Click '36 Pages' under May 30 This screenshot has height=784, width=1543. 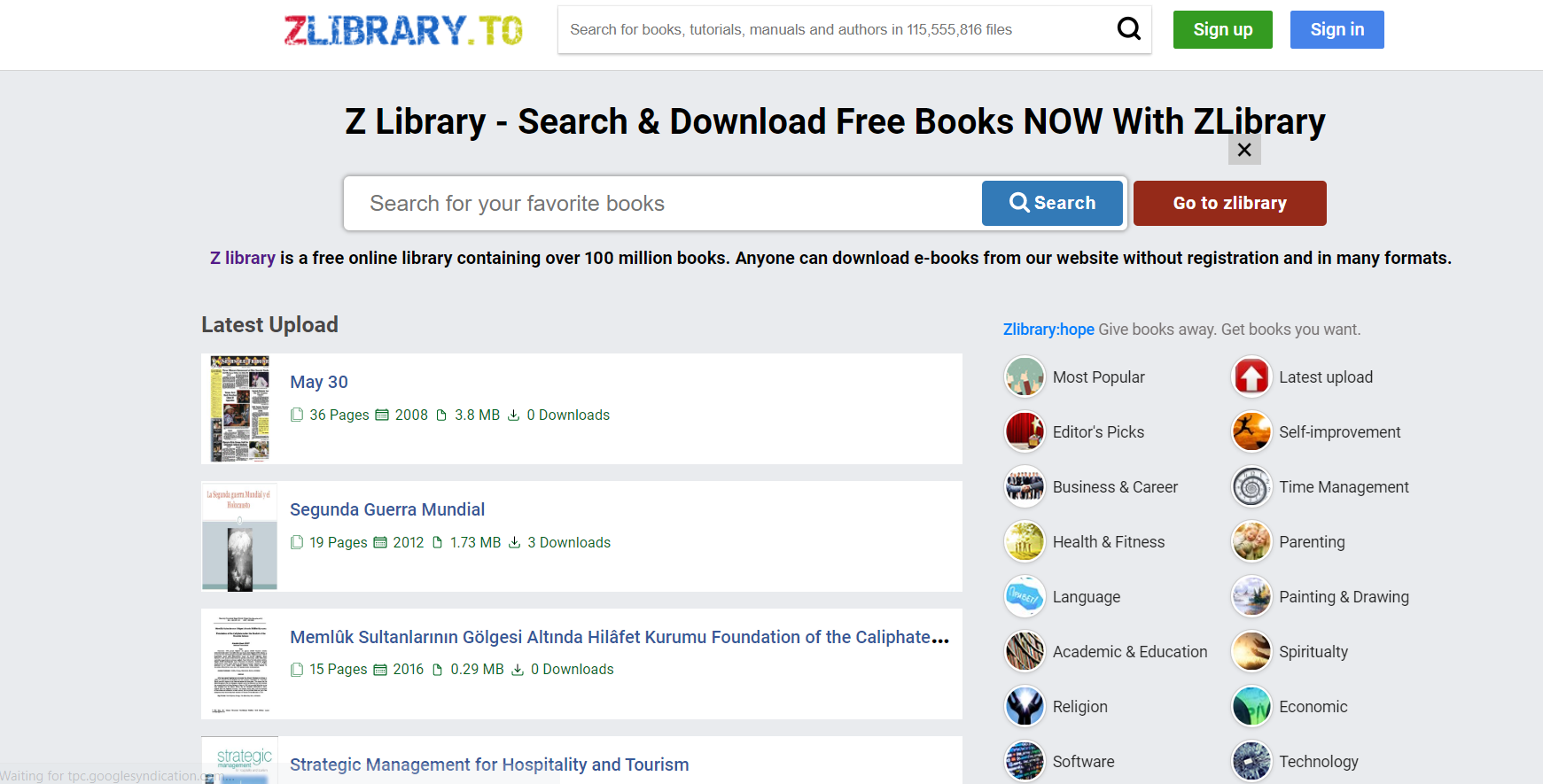(339, 415)
